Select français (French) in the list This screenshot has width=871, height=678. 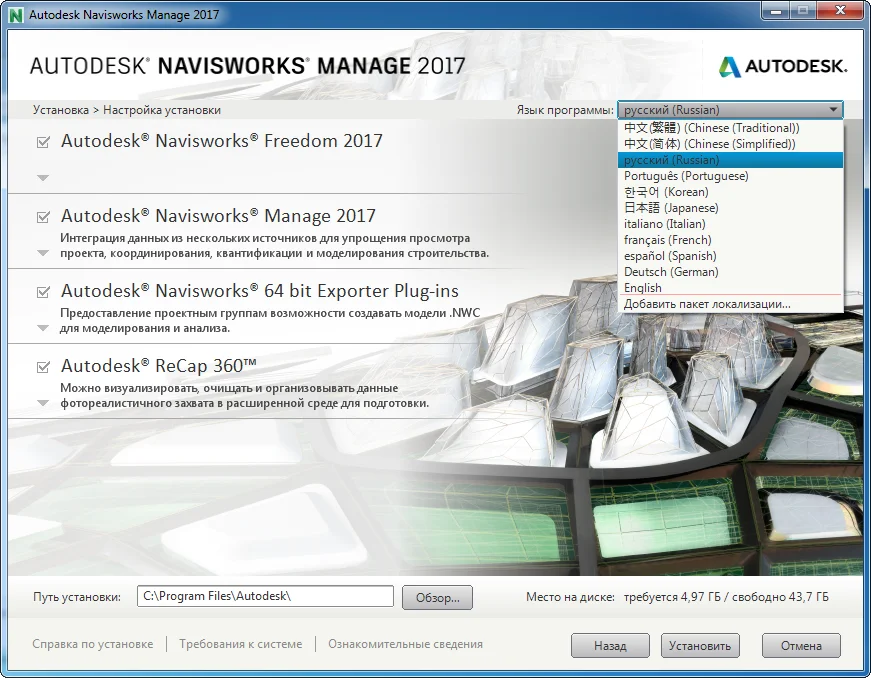click(667, 240)
